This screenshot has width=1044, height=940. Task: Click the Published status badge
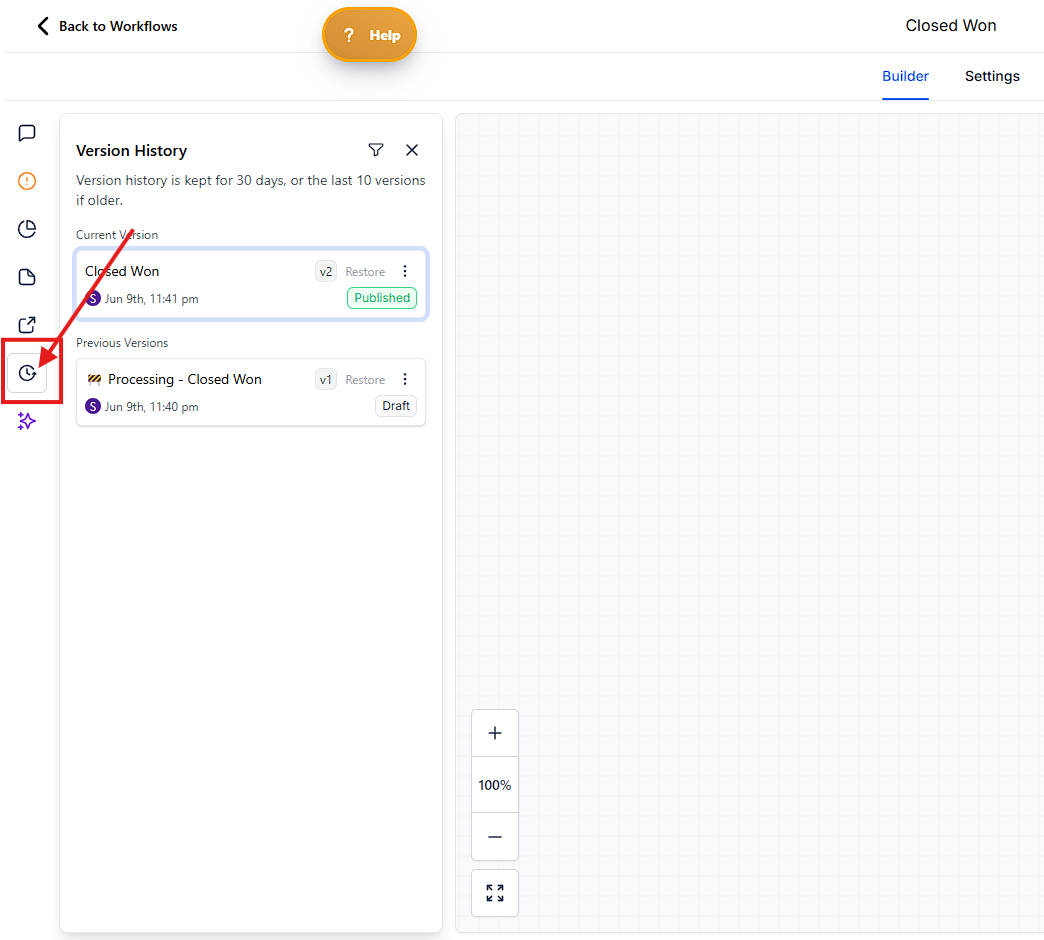(x=382, y=298)
